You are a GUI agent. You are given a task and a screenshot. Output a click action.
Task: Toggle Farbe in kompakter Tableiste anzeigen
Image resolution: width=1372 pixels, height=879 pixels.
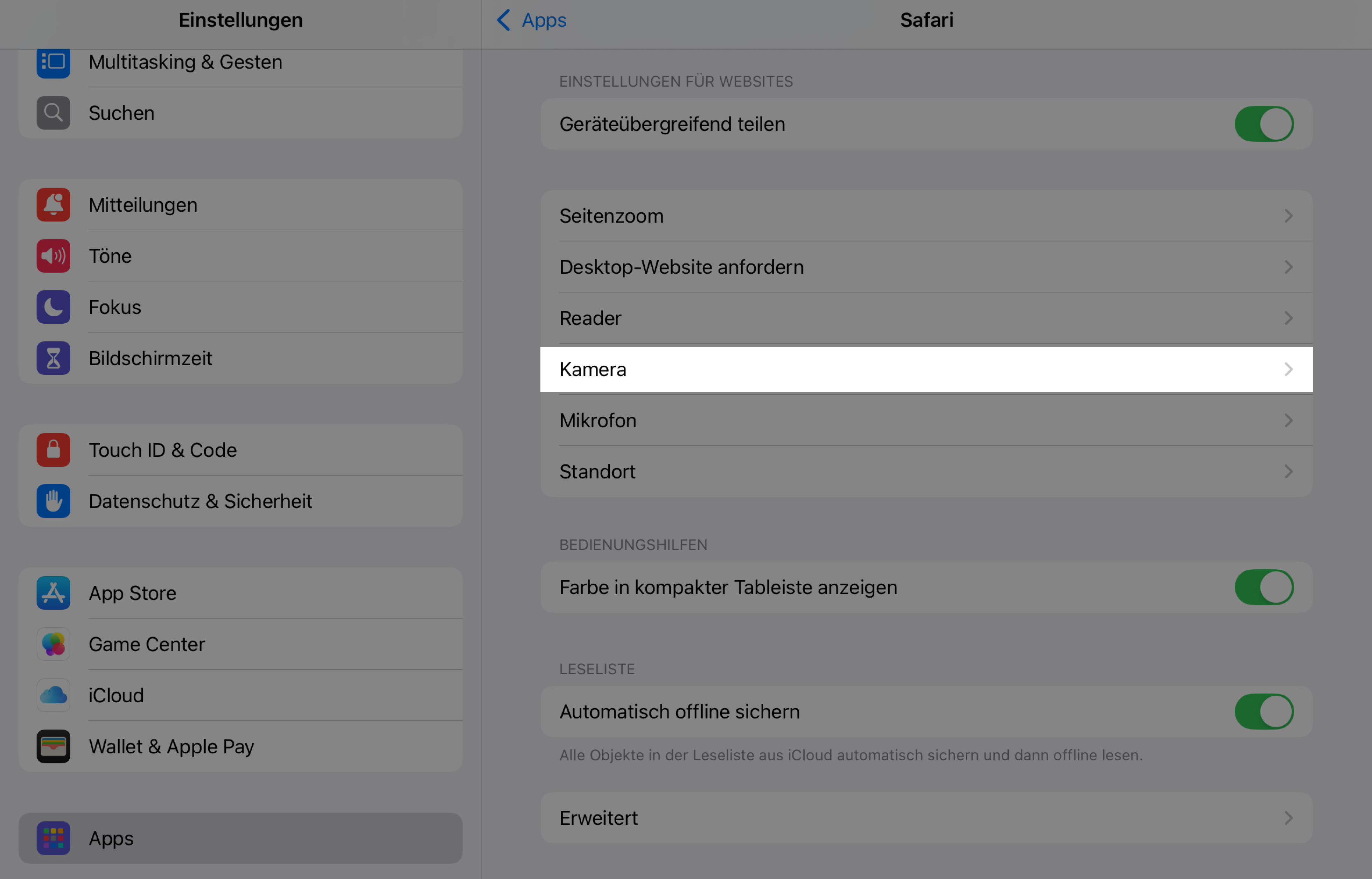1263,587
